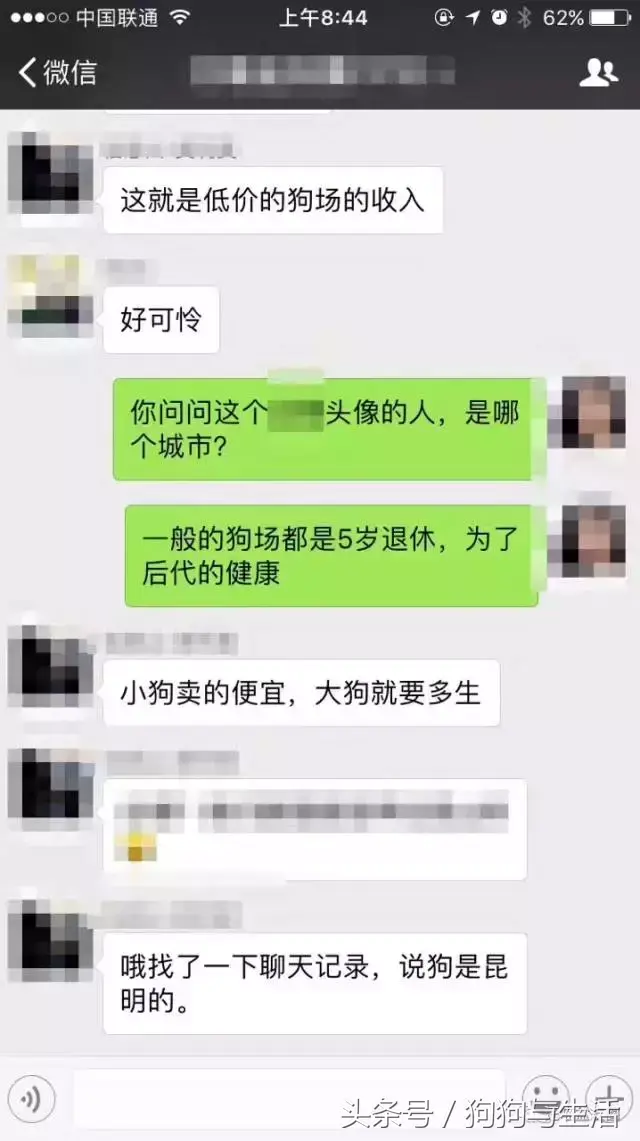Tap avatar beside 说狗是昆明的 message
The width and height of the screenshot is (640, 1141).
pos(51,939)
